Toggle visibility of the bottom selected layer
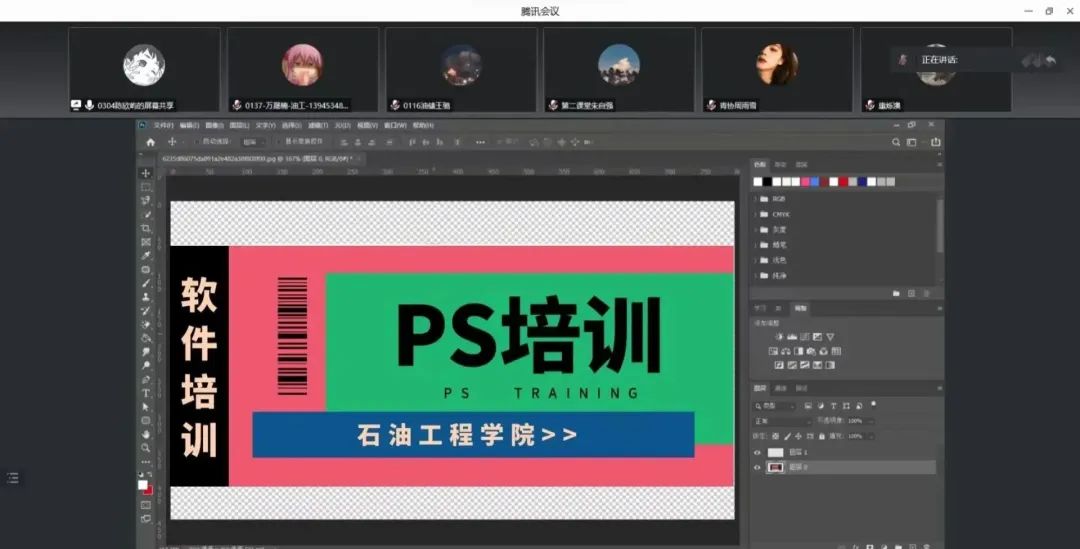This screenshot has width=1080, height=549. [757, 467]
